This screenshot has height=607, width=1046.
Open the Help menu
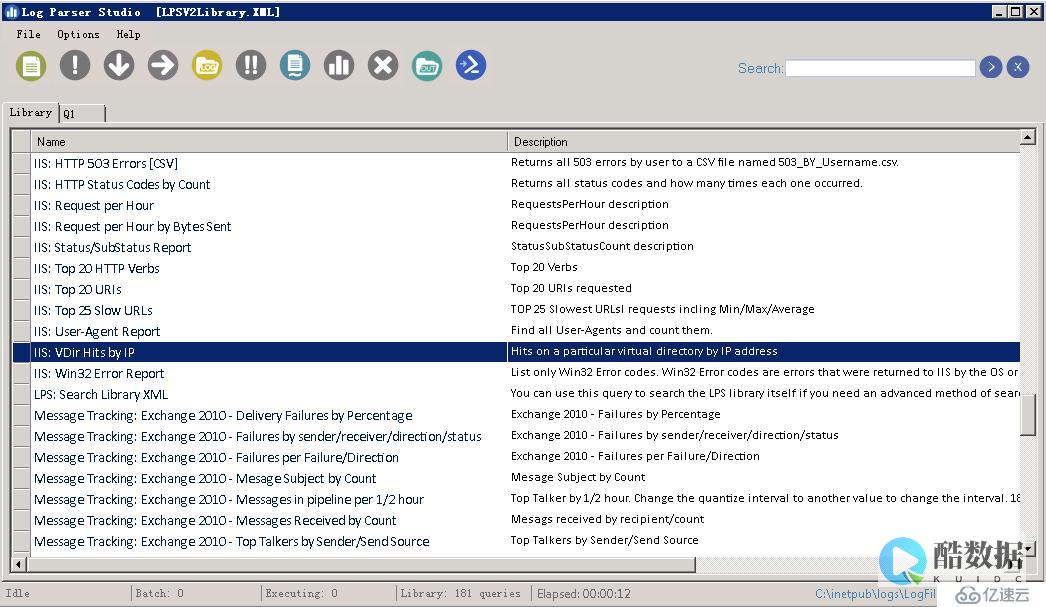[128, 34]
